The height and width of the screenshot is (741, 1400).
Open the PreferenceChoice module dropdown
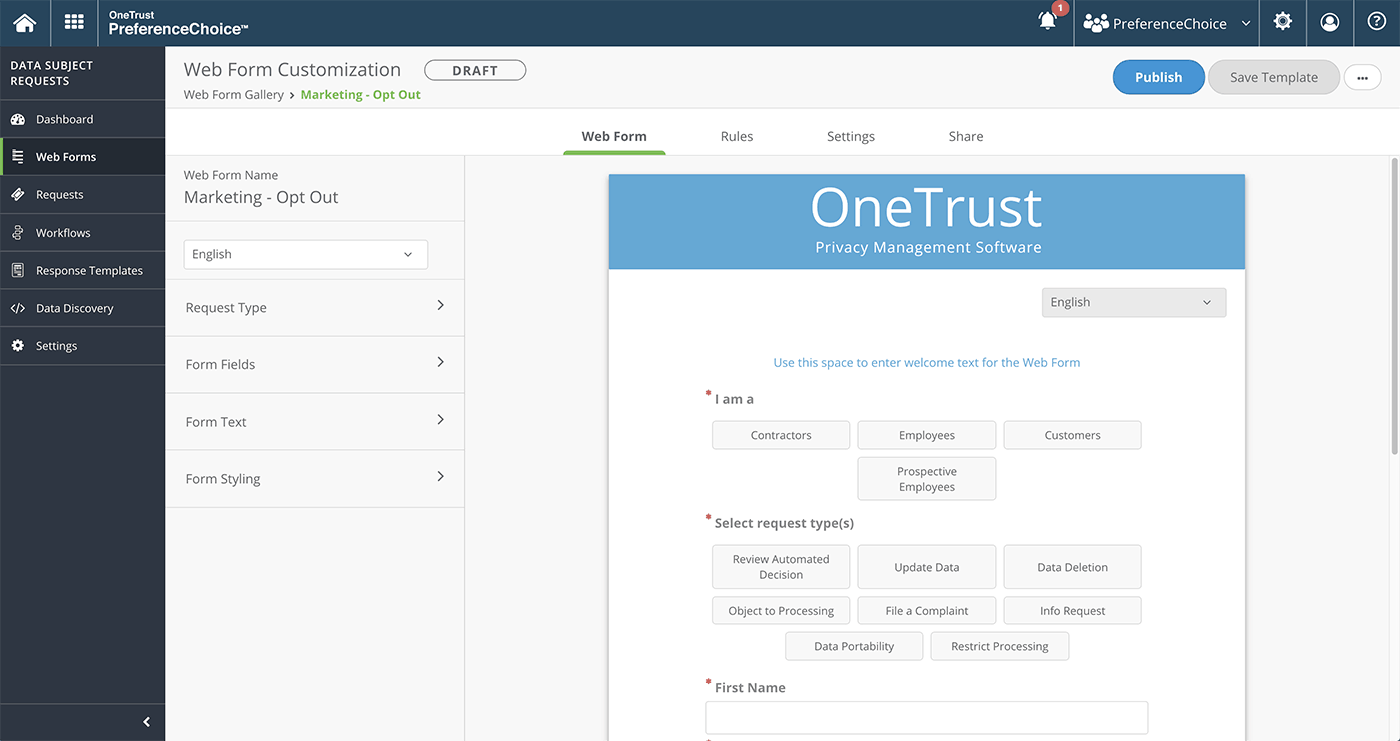[x=1167, y=23]
